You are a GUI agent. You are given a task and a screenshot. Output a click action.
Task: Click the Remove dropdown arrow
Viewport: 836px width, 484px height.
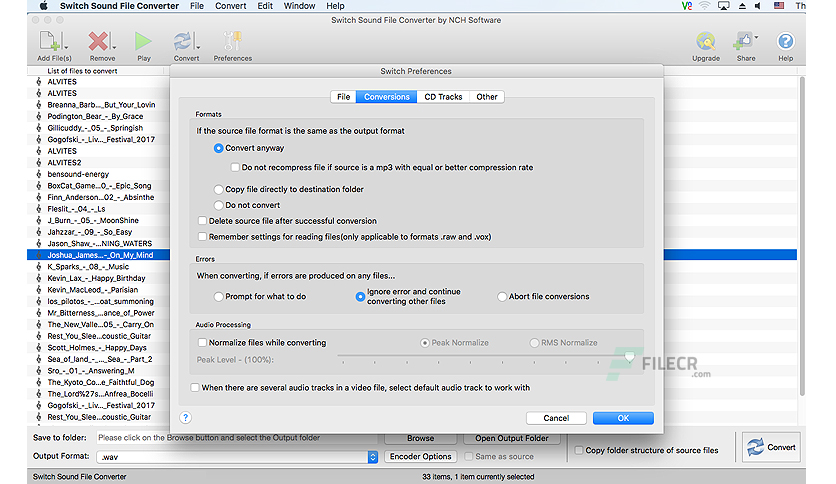coord(114,47)
